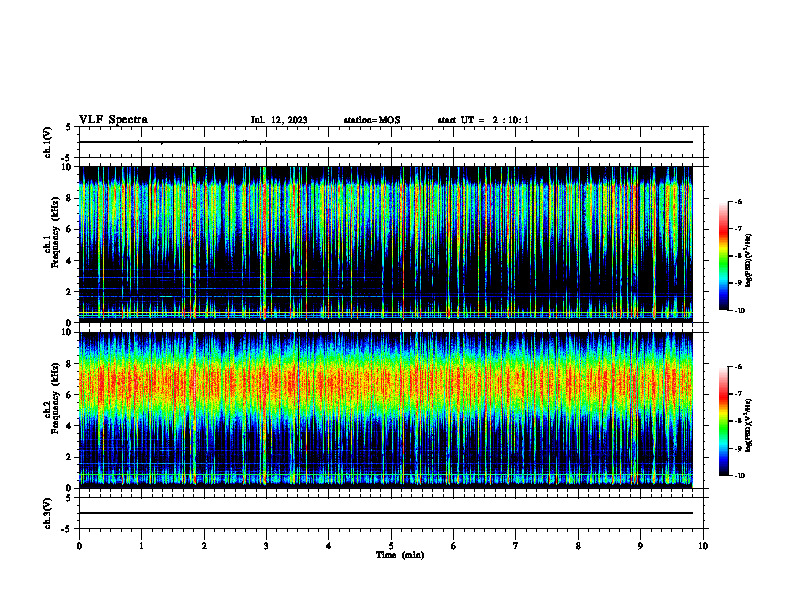
Task: Click the time axis tick label '8'
Action: click(578, 546)
